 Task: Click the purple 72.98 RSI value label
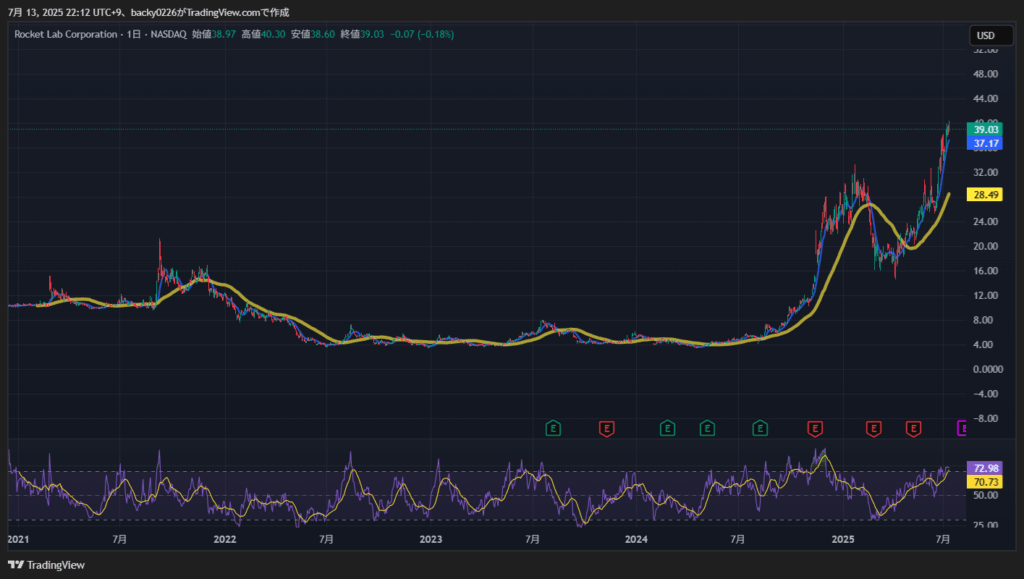pos(985,468)
